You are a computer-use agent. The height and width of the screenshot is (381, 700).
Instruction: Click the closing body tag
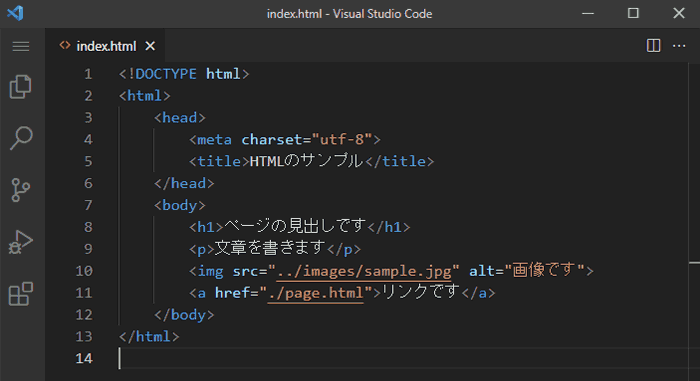click(x=184, y=314)
